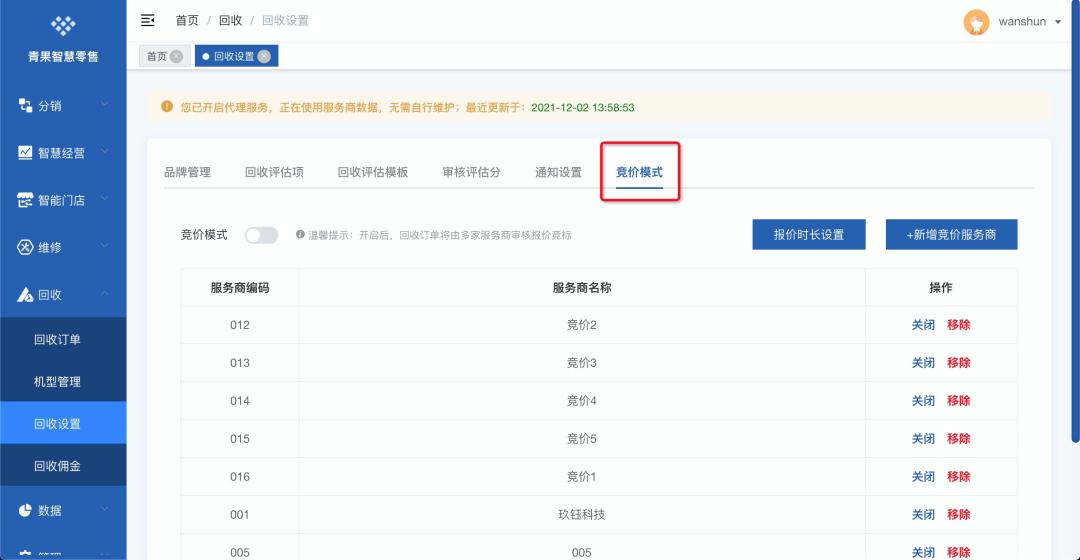This screenshot has height=560, width=1080.
Task: Click 回收 in the breadcrumb
Action: point(230,21)
